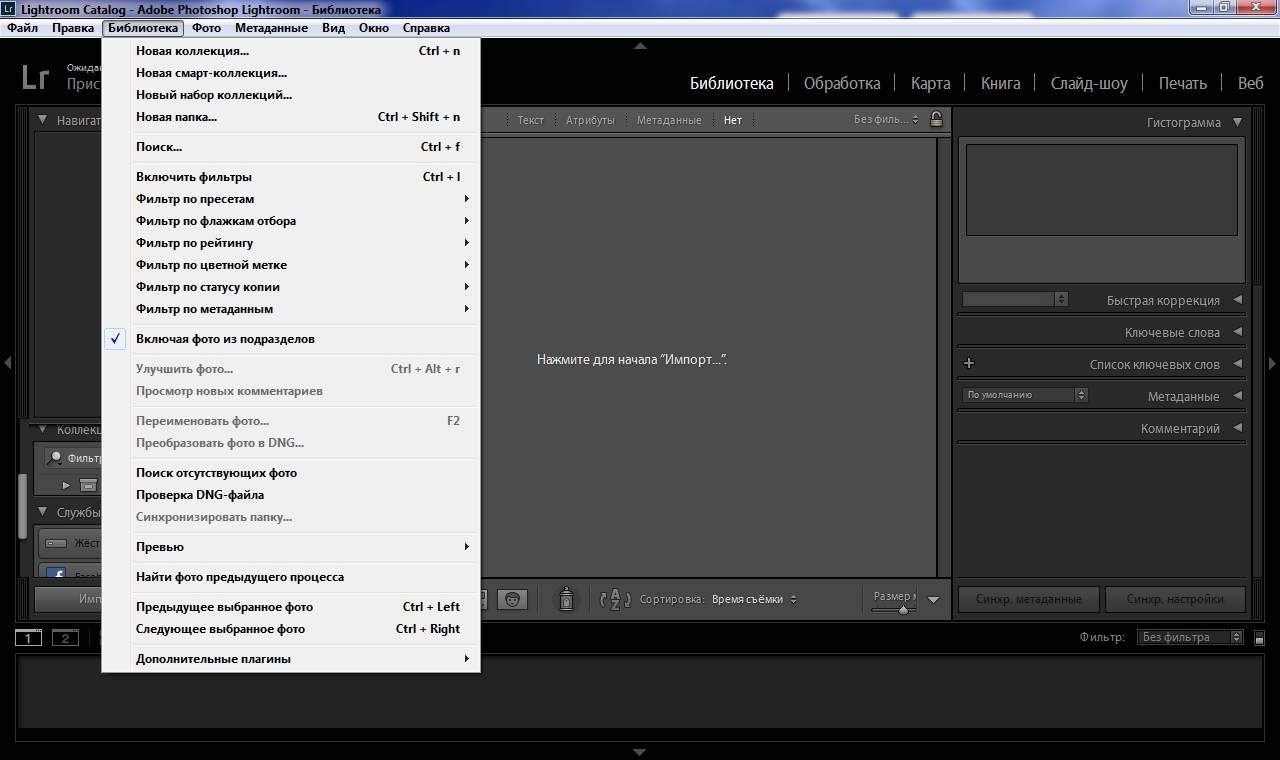Expand the Быстрая коррекция panel

pyautogui.click(x=1237, y=300)
